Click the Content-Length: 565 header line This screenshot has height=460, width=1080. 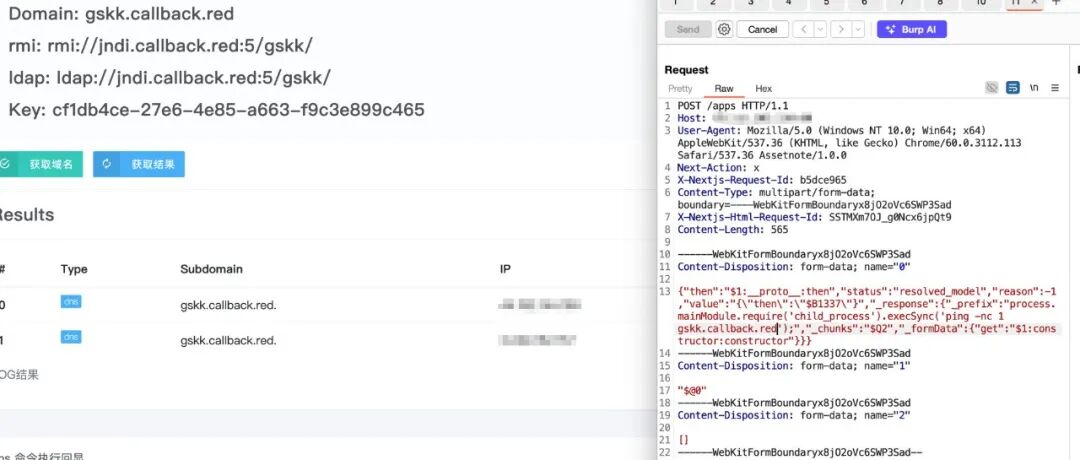(733, 230)
